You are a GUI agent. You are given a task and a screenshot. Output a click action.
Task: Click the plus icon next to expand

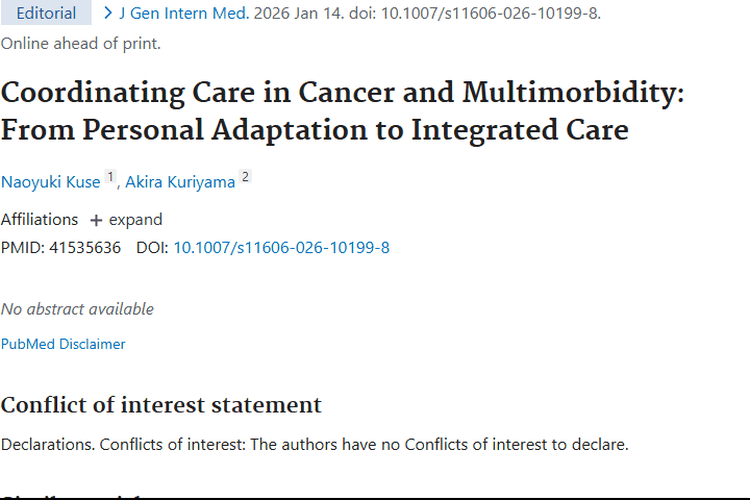click(x=96, y=220)
